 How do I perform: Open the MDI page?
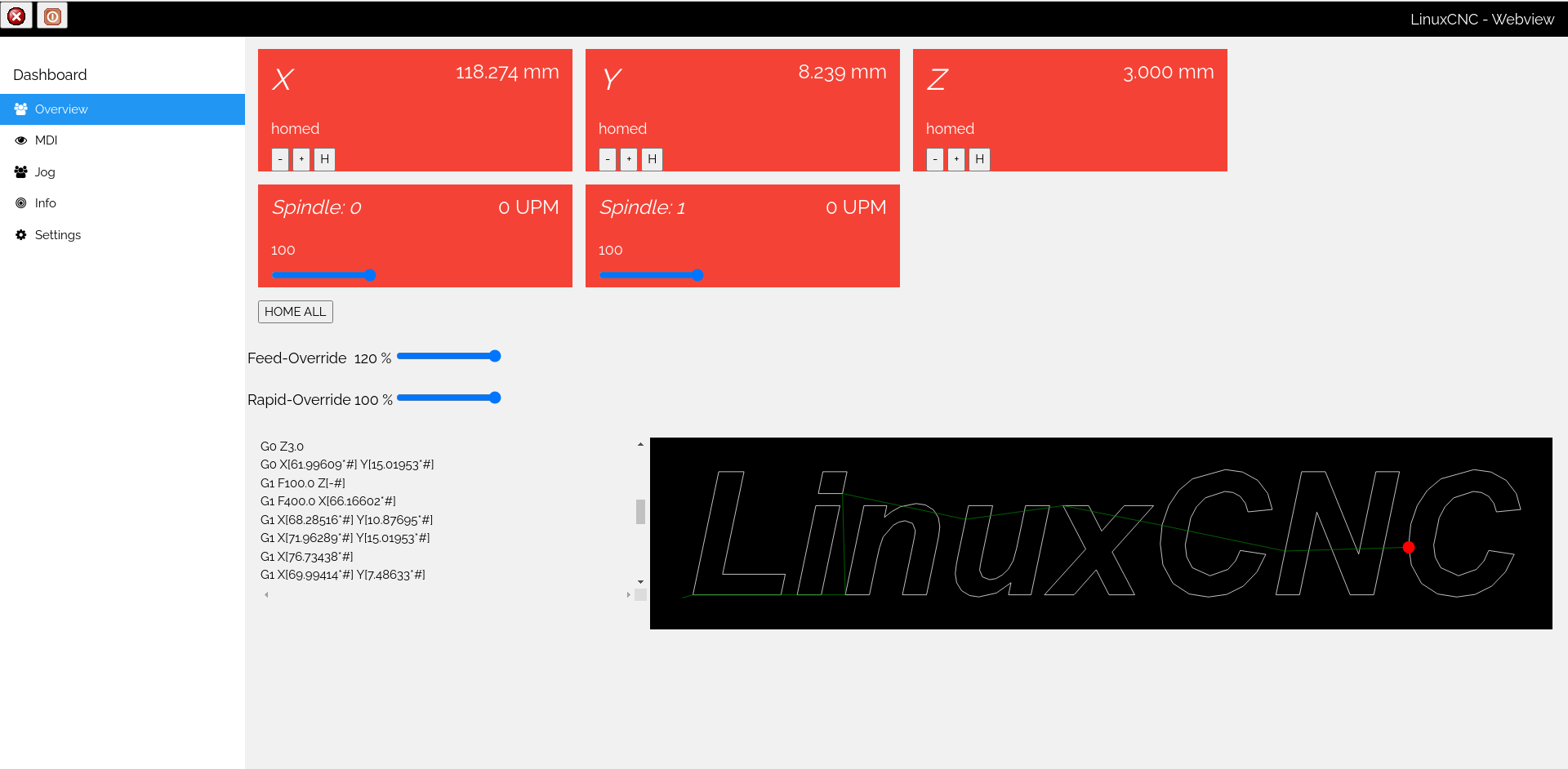tap(122, 140)
